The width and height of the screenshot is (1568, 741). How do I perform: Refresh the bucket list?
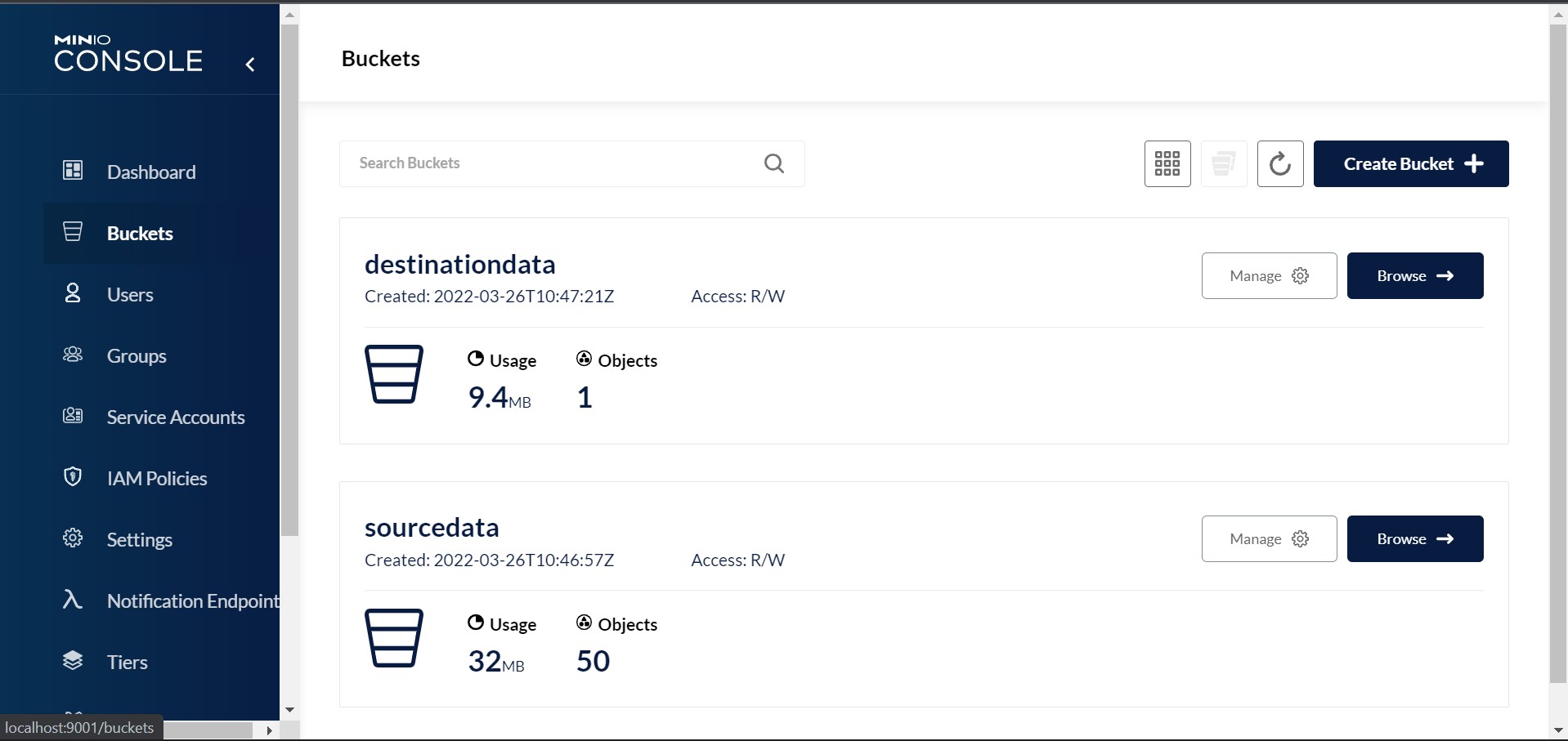1280,163
